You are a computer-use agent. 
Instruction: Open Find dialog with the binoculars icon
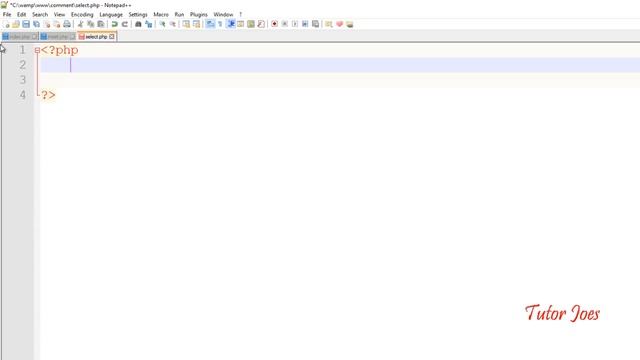tap(138, 24)
